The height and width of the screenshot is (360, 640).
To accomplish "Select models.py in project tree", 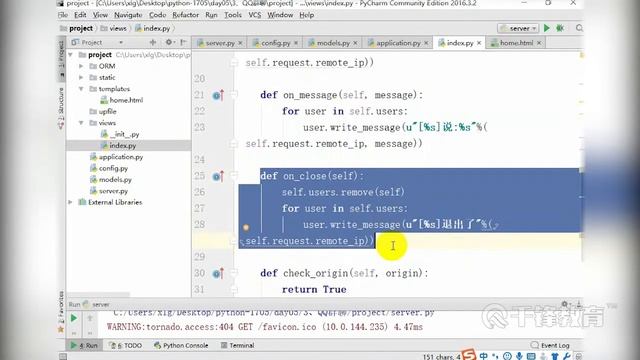I will tap(111, 180).
